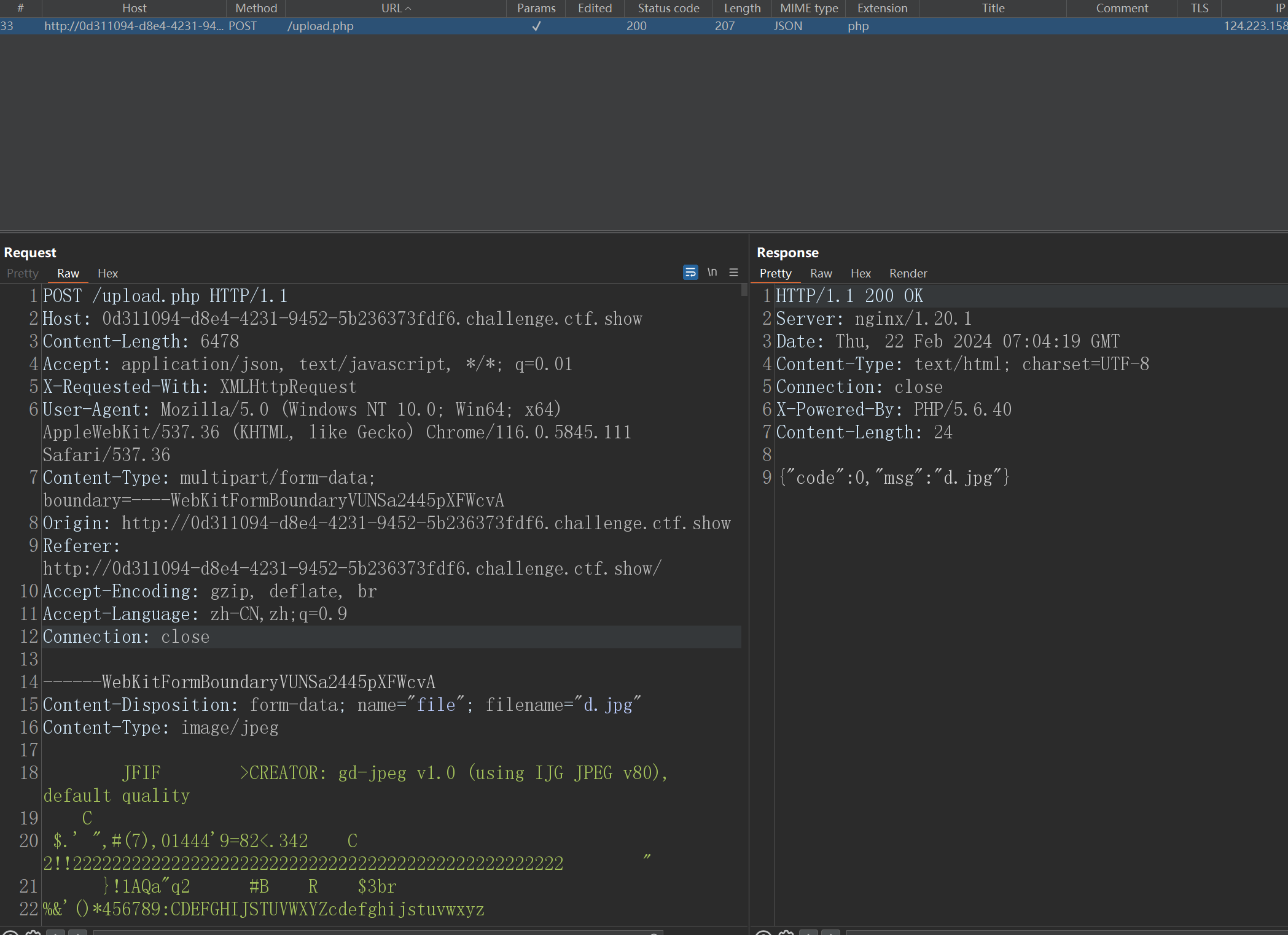The height and width of the screenshot is (935, 1288).
Task: Sort history by Params column header
Action: point(536,8)
